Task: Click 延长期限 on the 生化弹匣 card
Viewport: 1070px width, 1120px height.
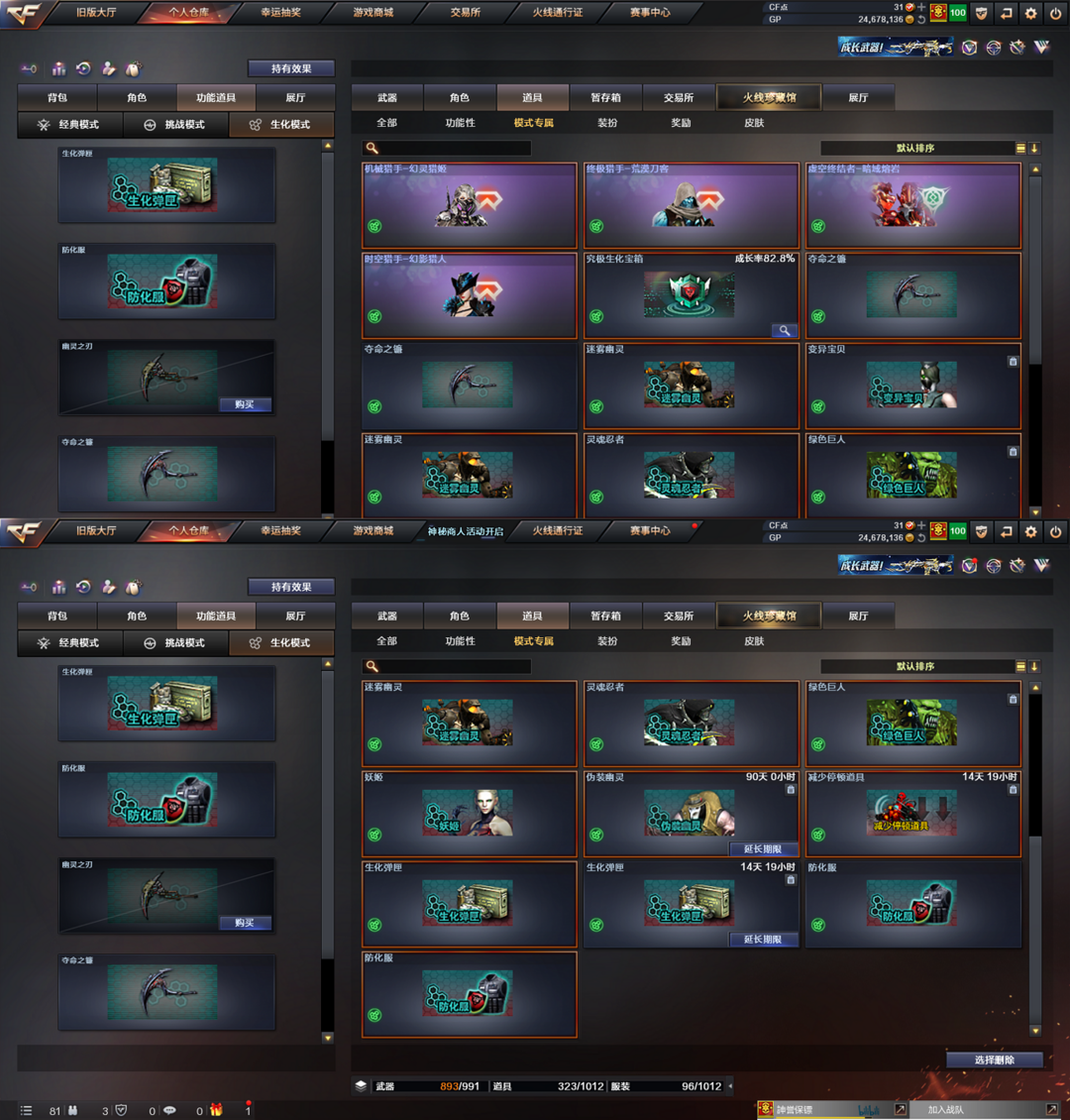Action: 762,940
